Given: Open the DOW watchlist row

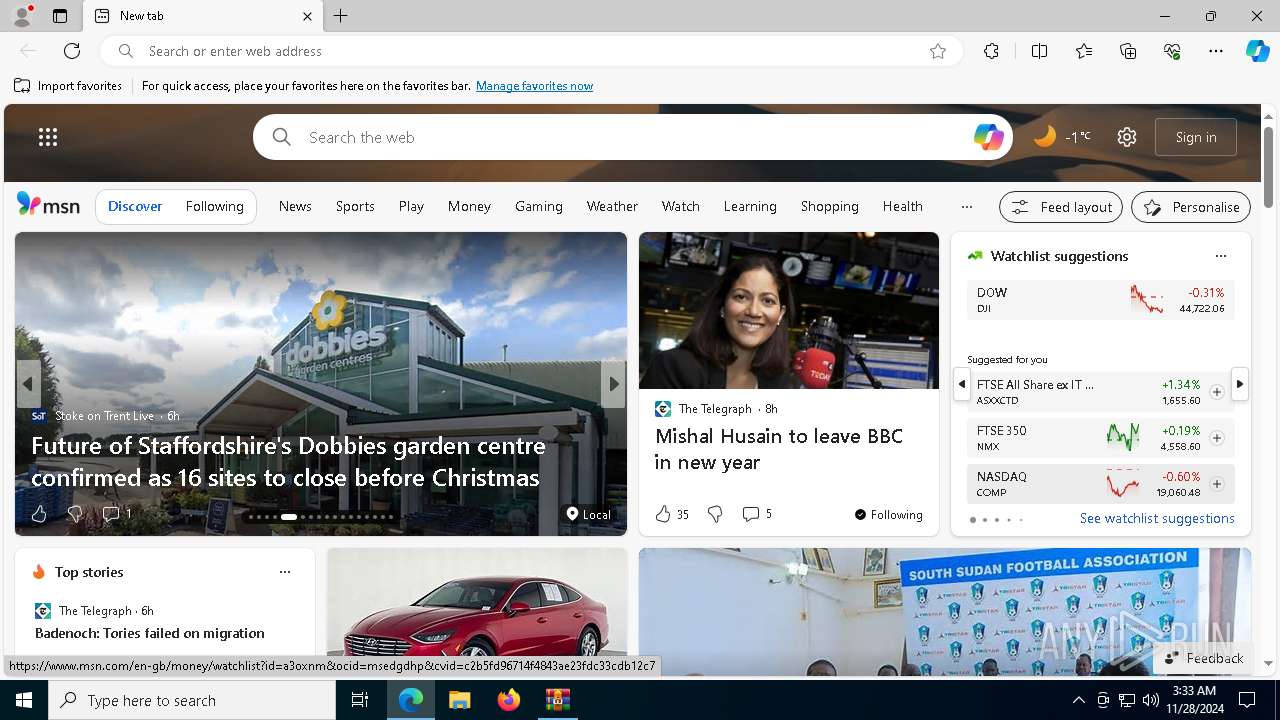Looking at the screenshot, I should [x=1100, y=300].
